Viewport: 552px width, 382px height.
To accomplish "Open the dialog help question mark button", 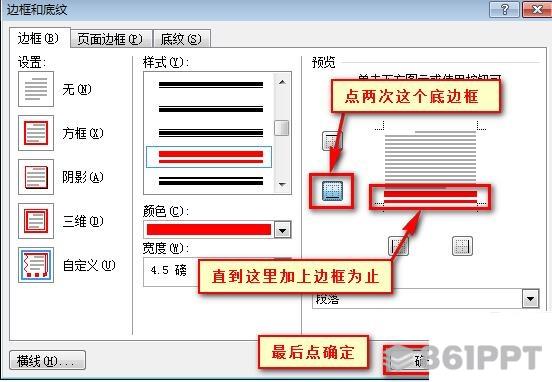I will click(x=504, y=10).
